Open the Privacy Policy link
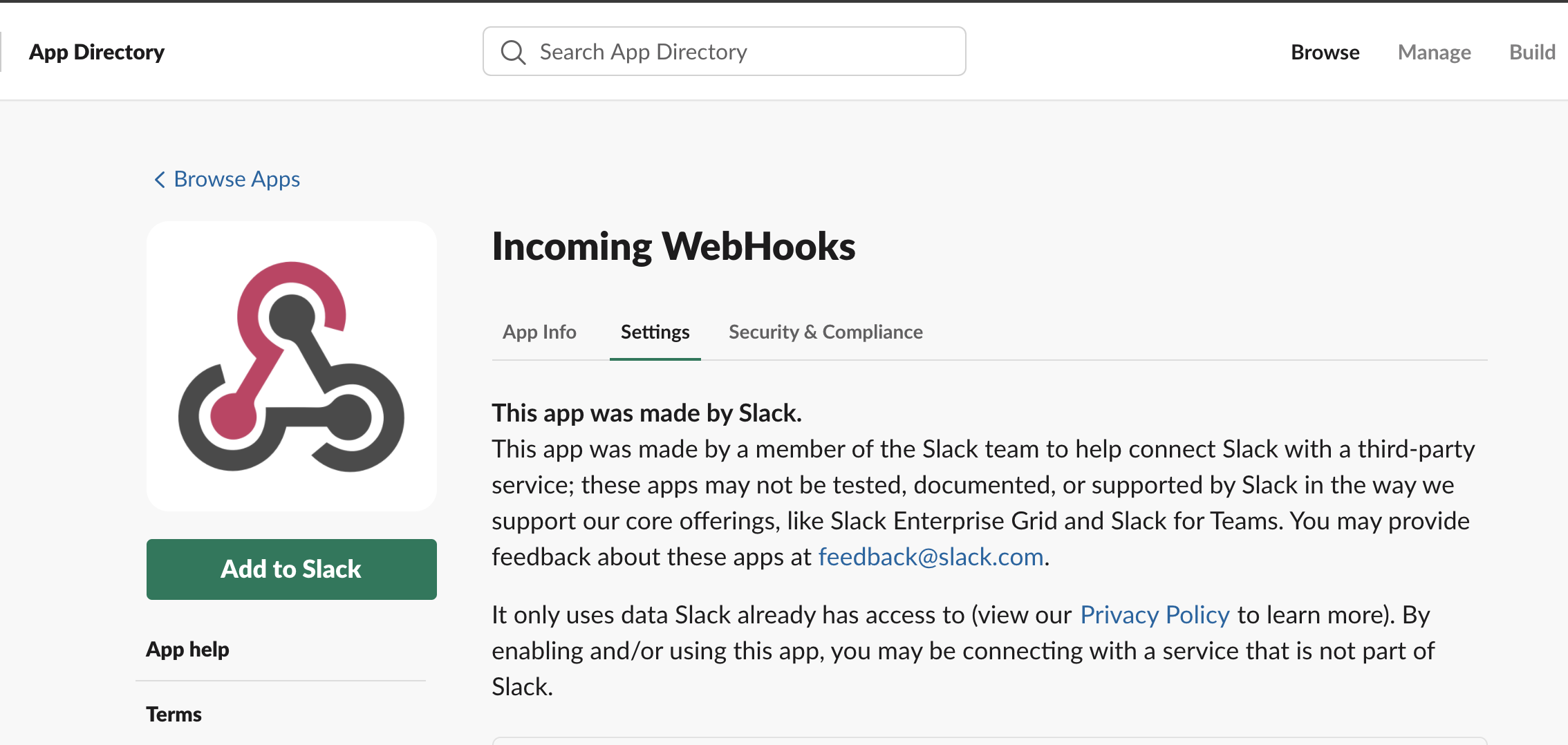 (x=1155, y=615)
